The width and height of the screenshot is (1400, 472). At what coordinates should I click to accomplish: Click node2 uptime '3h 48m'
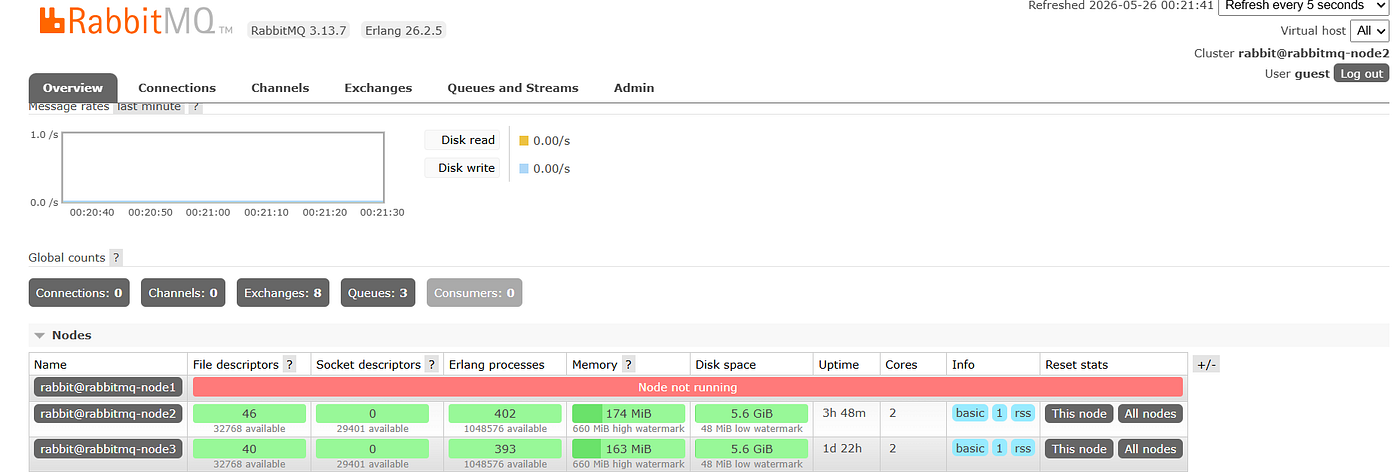coord(842,413)
